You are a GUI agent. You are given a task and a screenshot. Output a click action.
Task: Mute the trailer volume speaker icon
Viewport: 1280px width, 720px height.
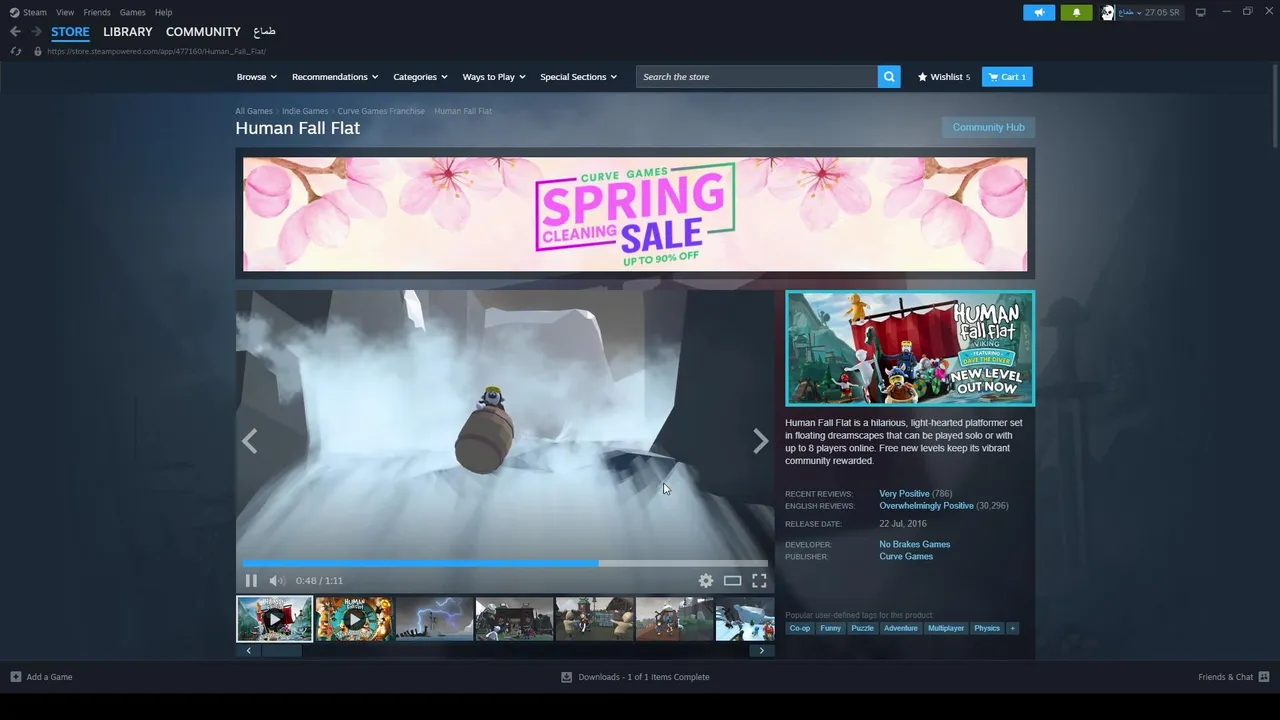tap(277, 580)
